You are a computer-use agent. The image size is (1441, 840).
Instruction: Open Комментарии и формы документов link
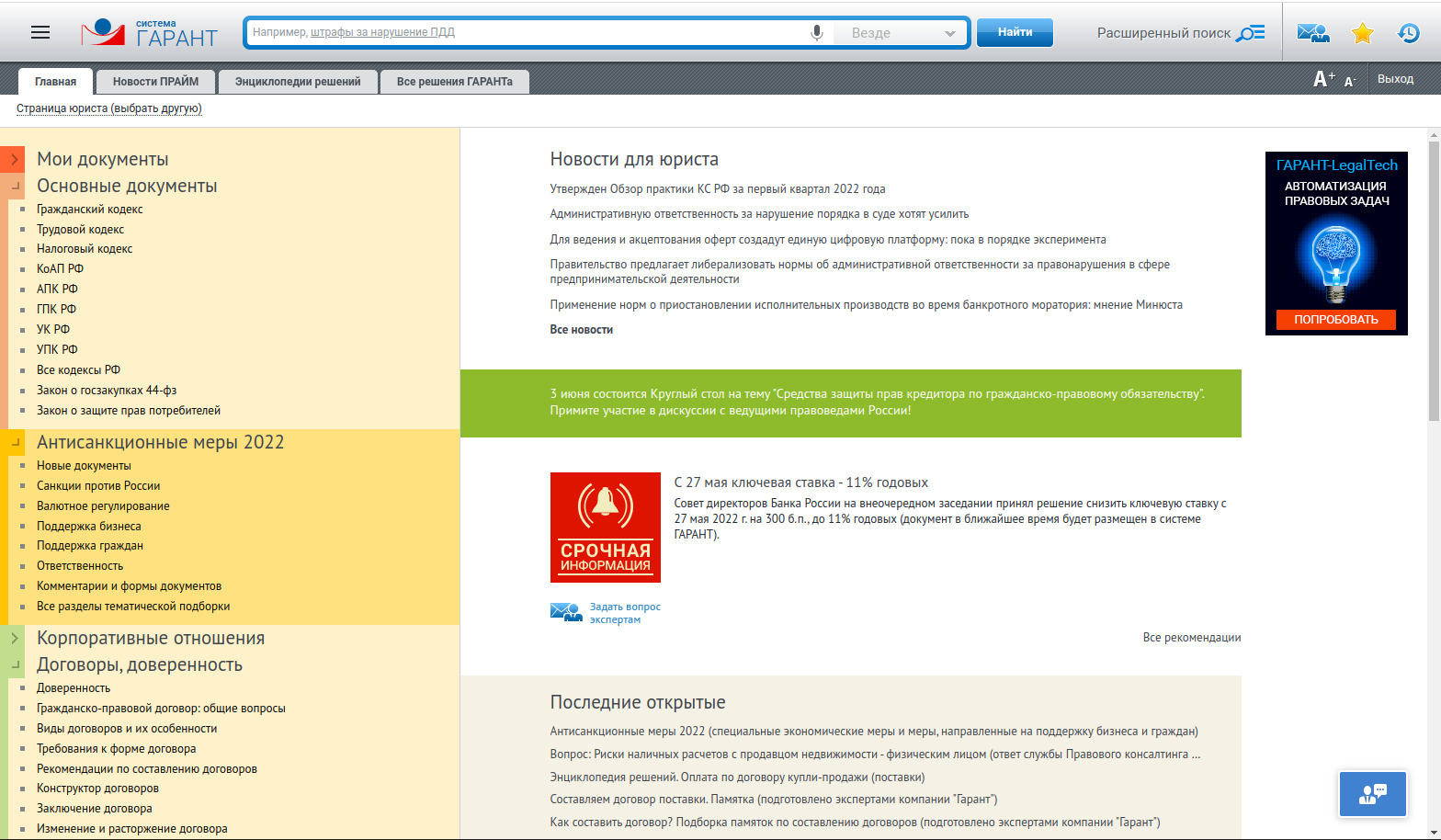129,586
